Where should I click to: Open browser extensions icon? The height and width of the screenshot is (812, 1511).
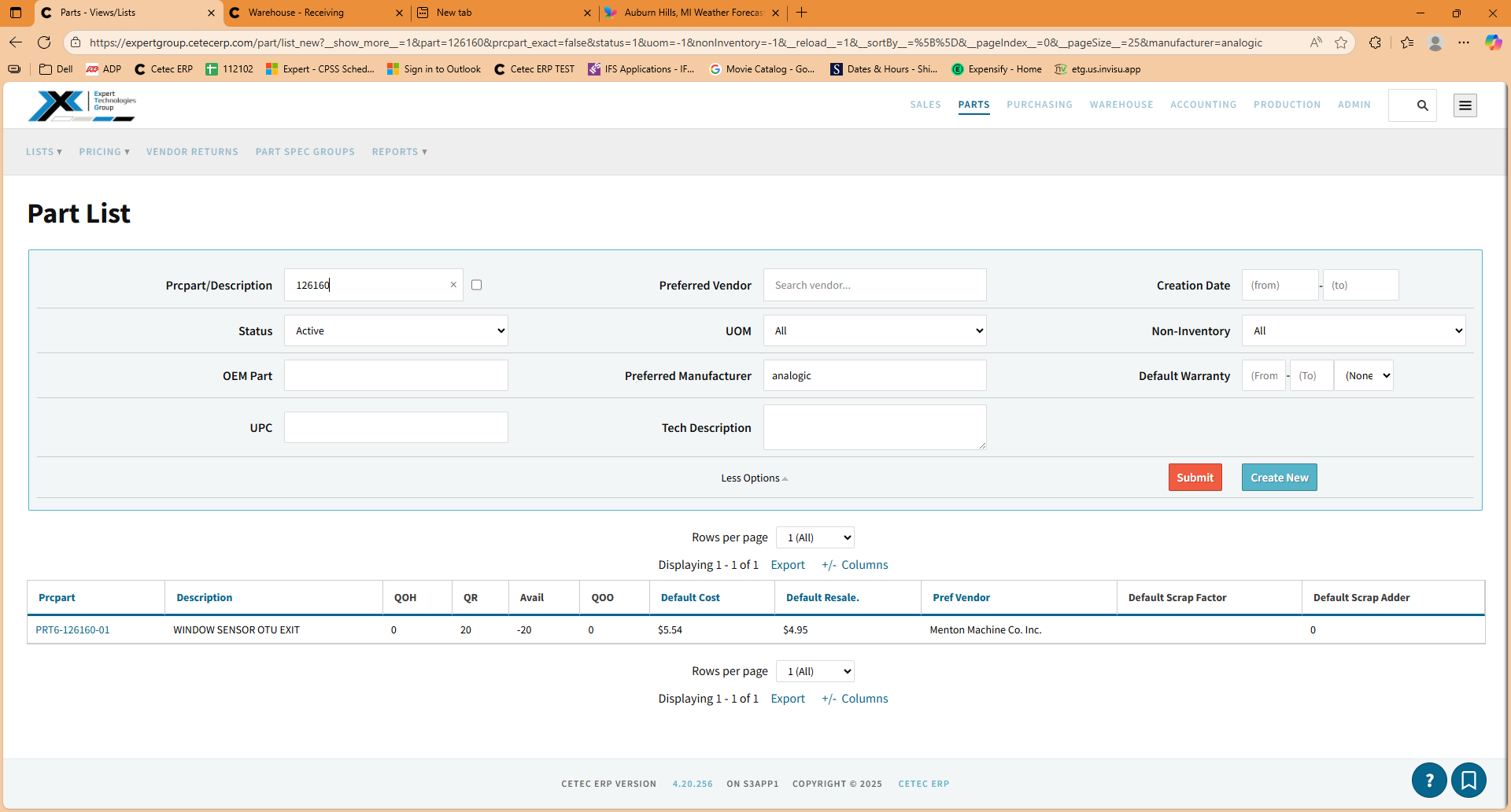[x=1375, y=42]
